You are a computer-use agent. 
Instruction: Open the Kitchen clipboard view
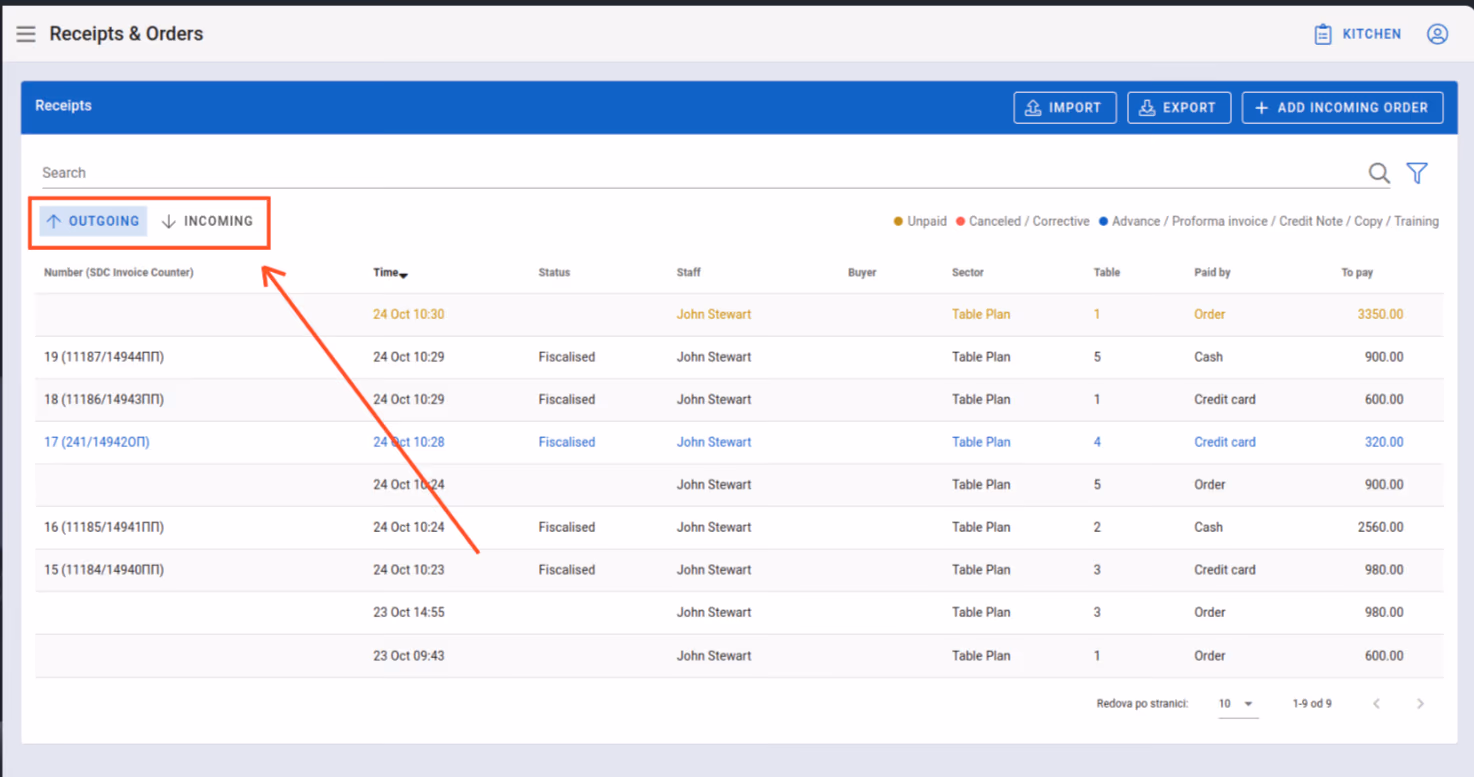point(1357,34)
